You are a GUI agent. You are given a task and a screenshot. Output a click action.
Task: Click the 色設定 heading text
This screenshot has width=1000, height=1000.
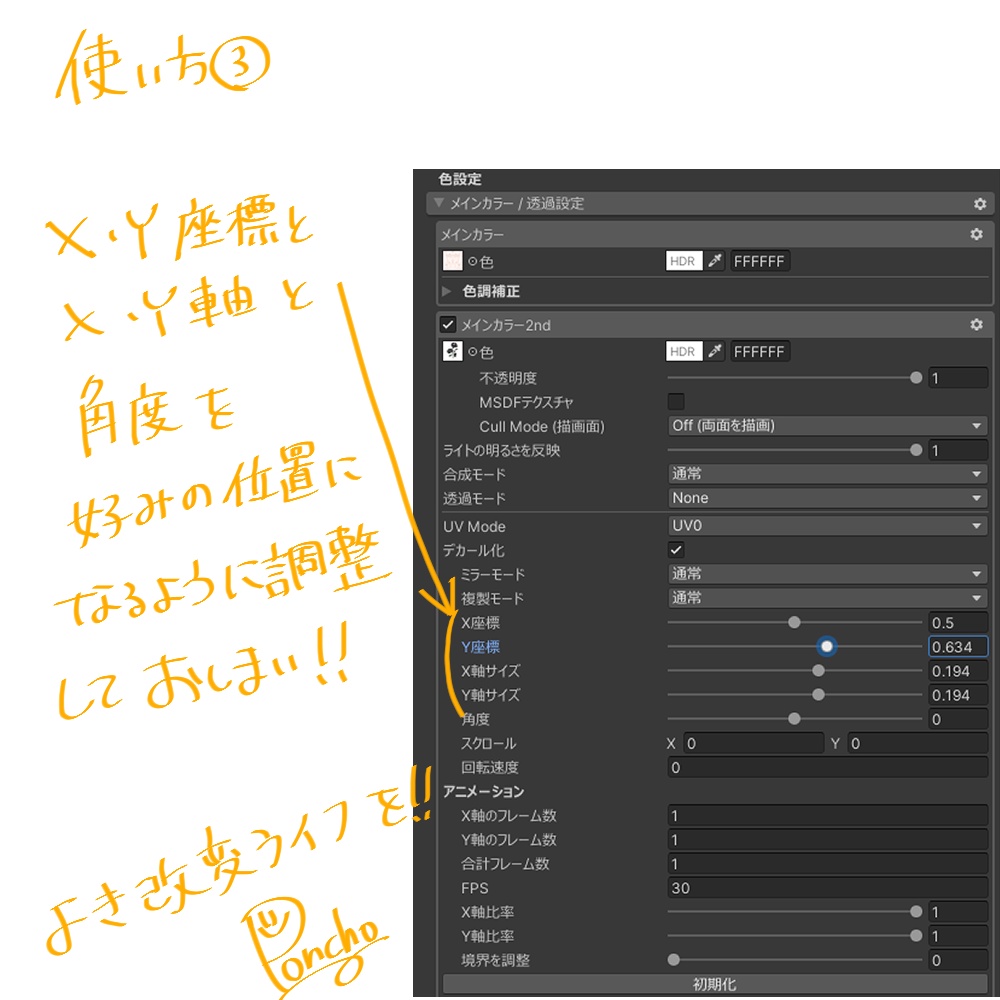[x=460, y=179]
